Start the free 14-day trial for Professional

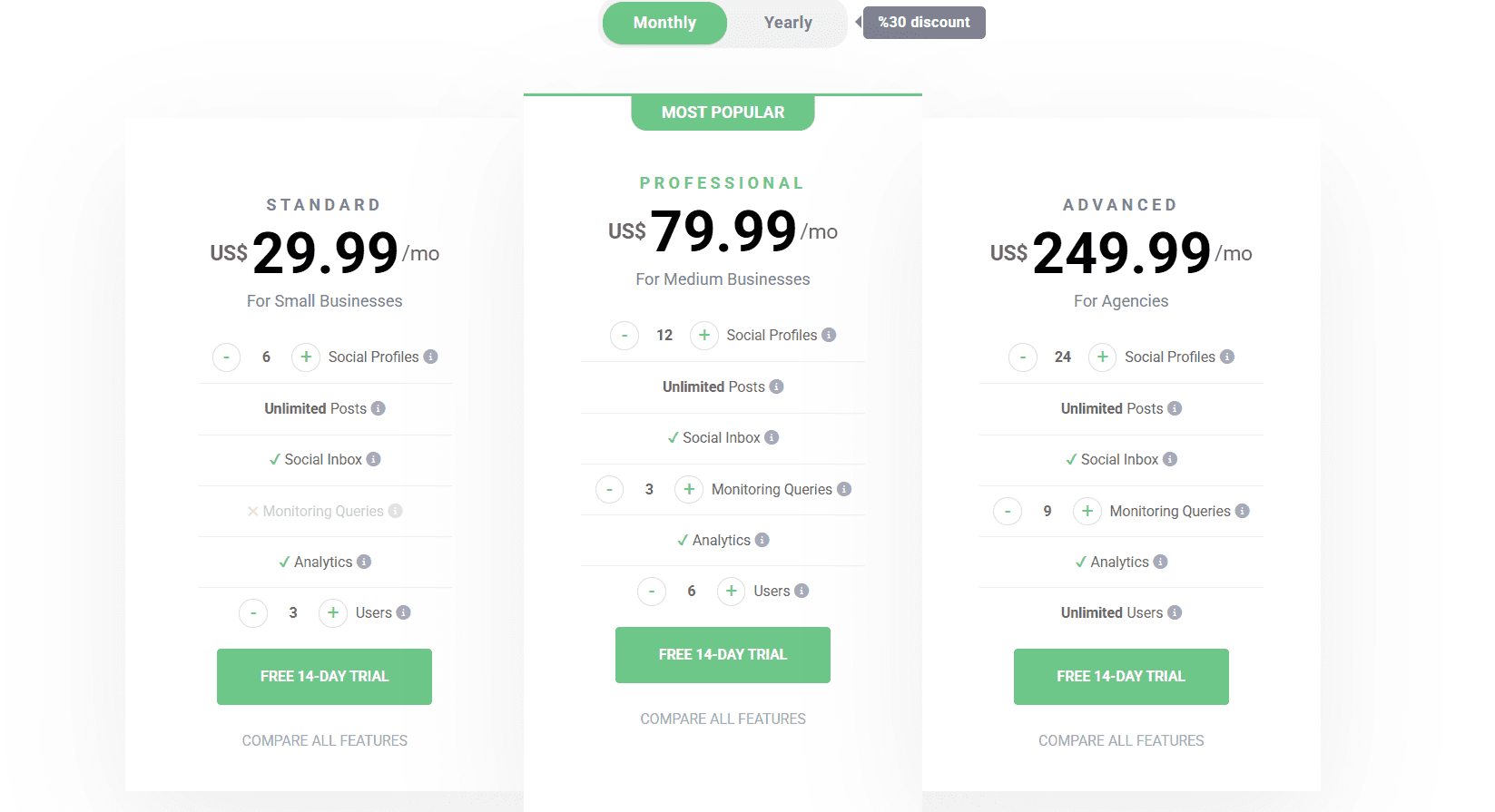tap(723, 654)
